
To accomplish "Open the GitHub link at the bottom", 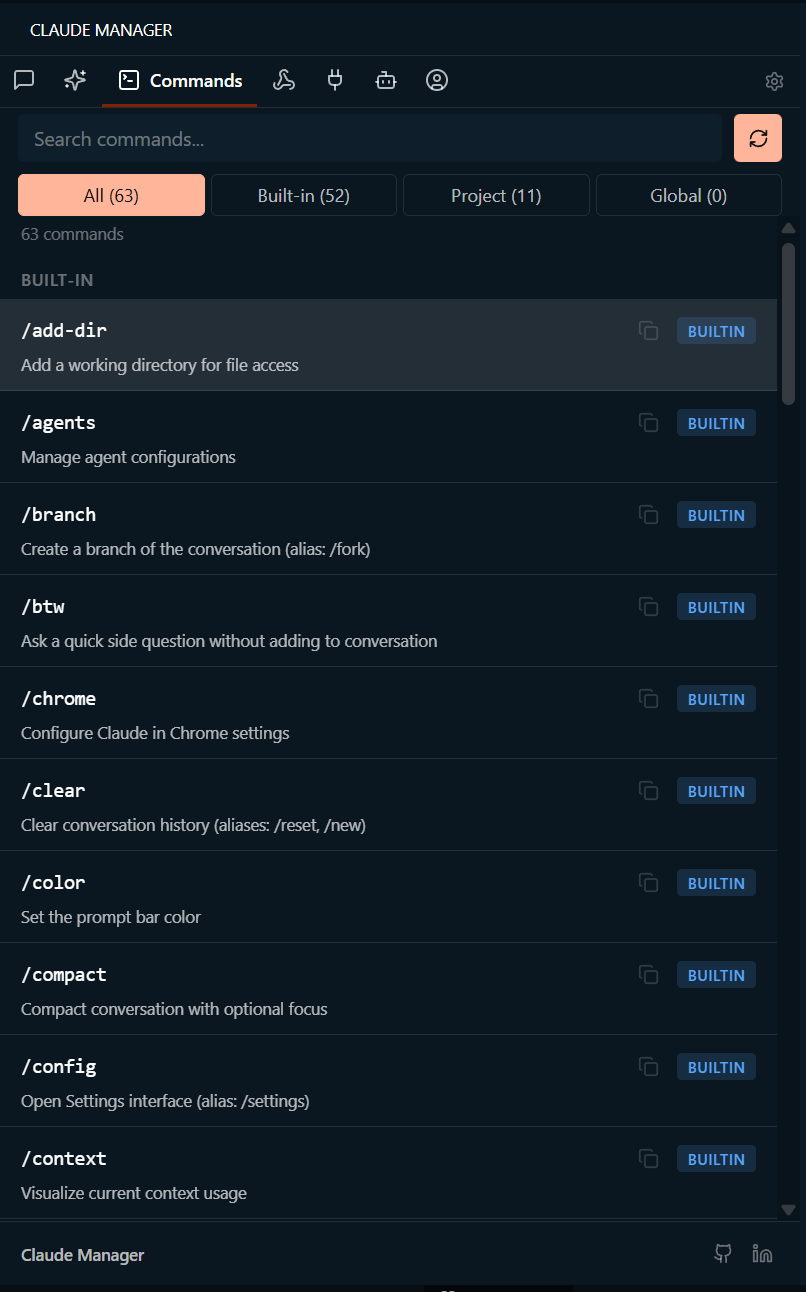I will tap(722, 1252).
